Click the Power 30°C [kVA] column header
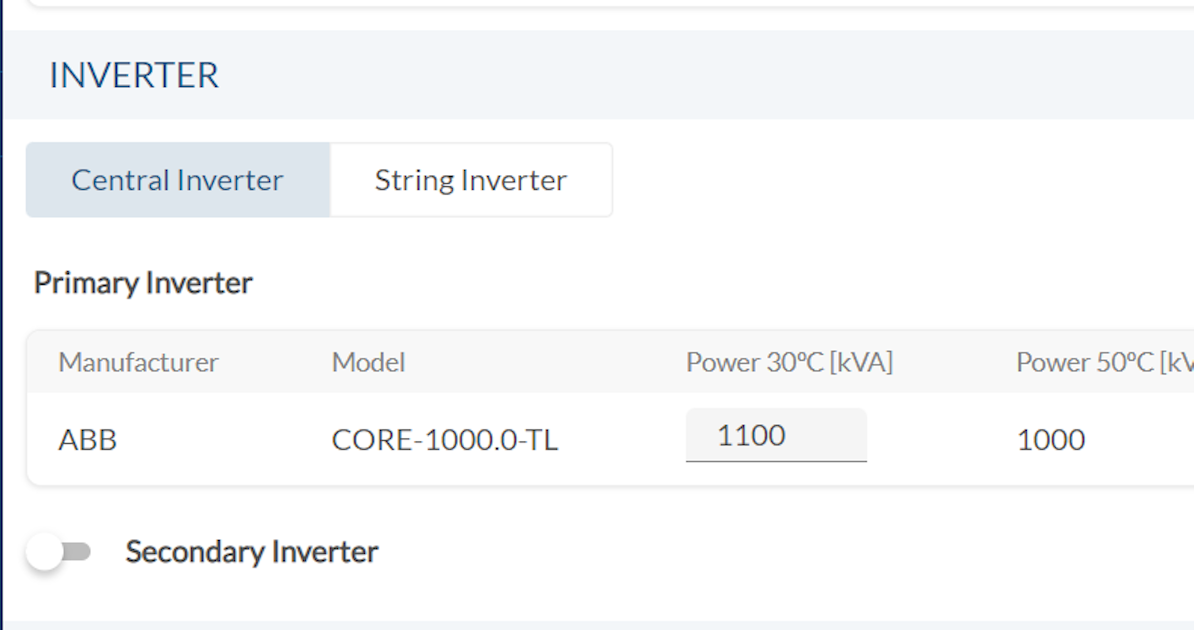This screenshot has height=630, width=1194. click(x=789, y=362)
